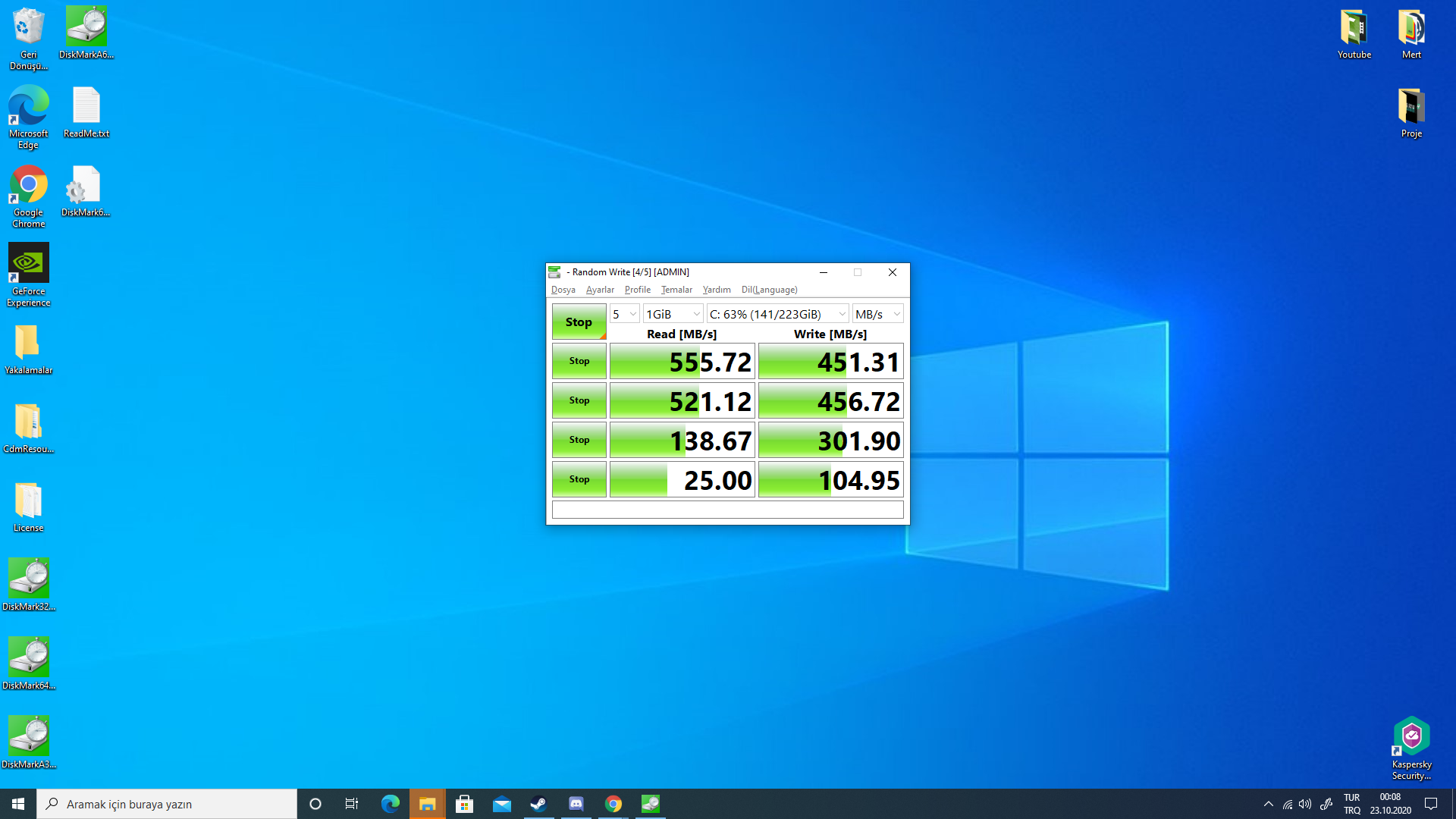Launch Kaspersky Security desktop shortcut
This screenshot has height=819, width=1456.
(x=1412, y=748)
